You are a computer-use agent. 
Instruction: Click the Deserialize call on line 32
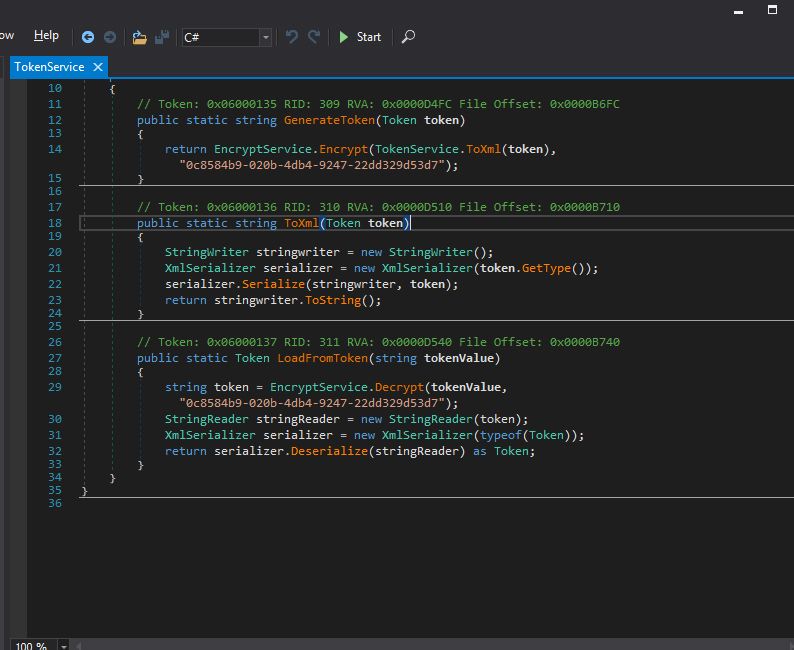tap(327, 451)
